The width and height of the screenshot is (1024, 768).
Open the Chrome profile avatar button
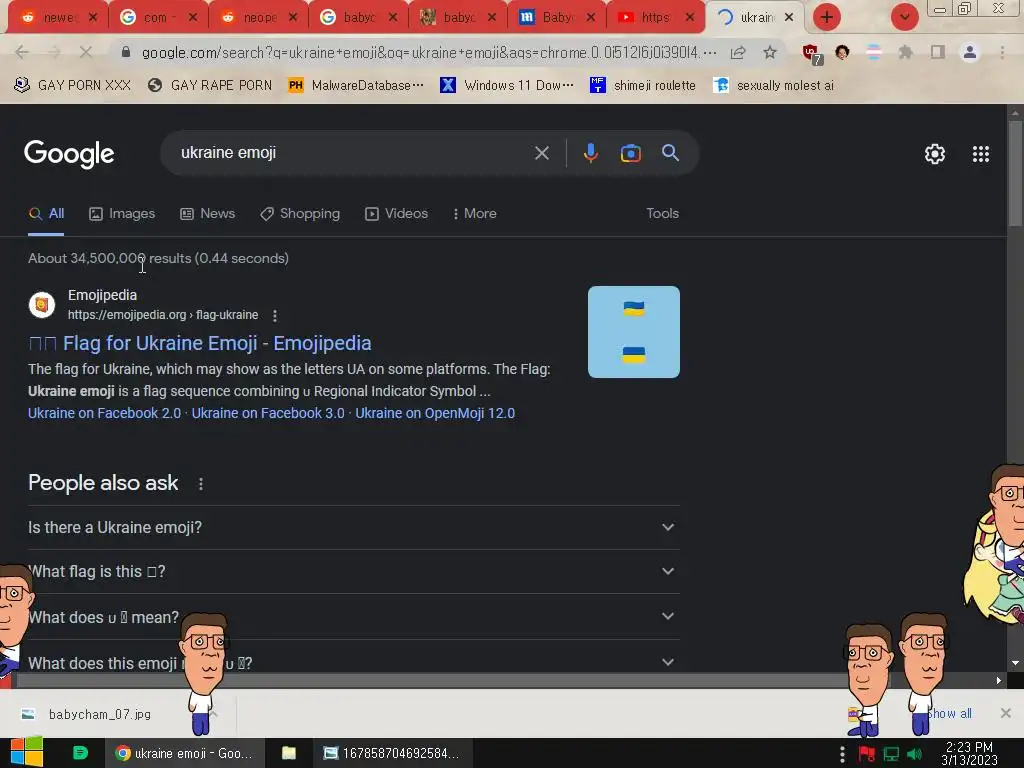pos(970,52)
